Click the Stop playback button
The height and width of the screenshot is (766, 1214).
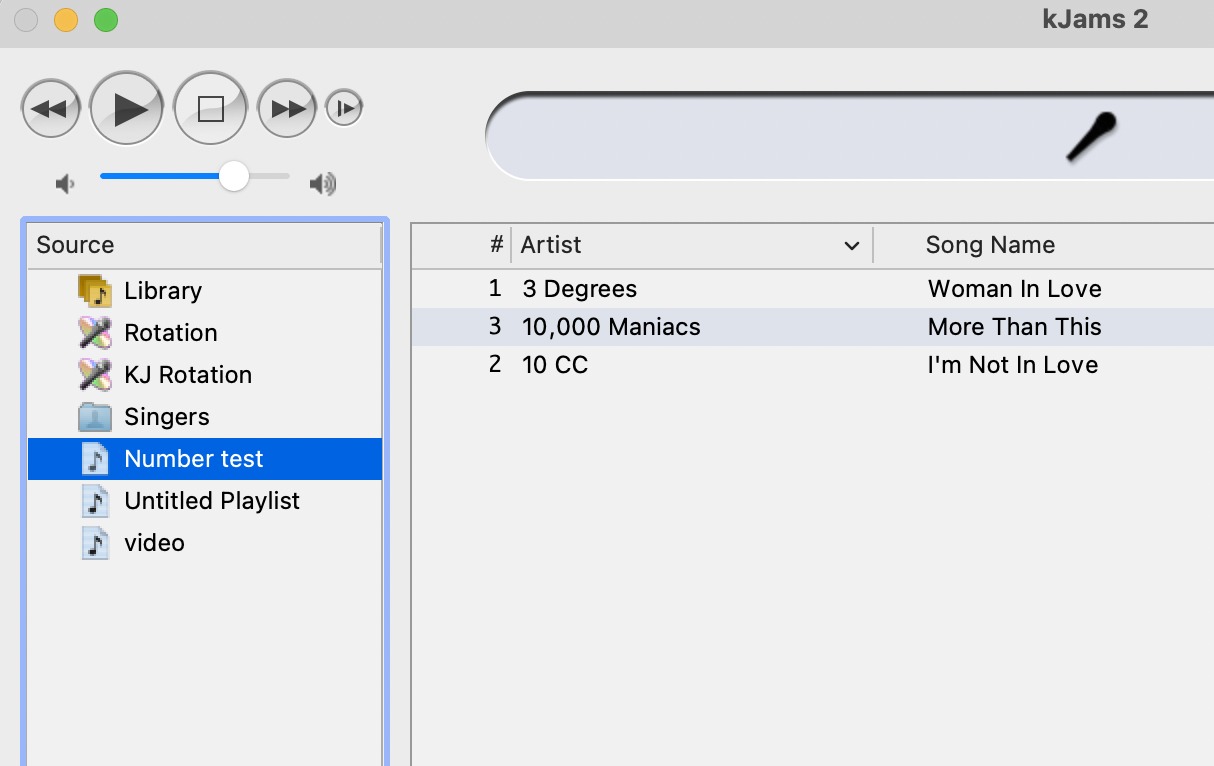click(x=210, y=108)
